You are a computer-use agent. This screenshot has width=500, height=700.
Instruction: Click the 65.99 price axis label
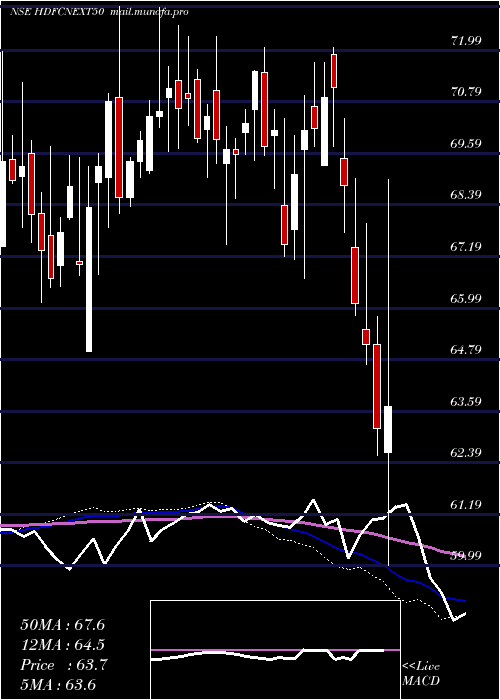pyautogui.click(x=467, y=298)
